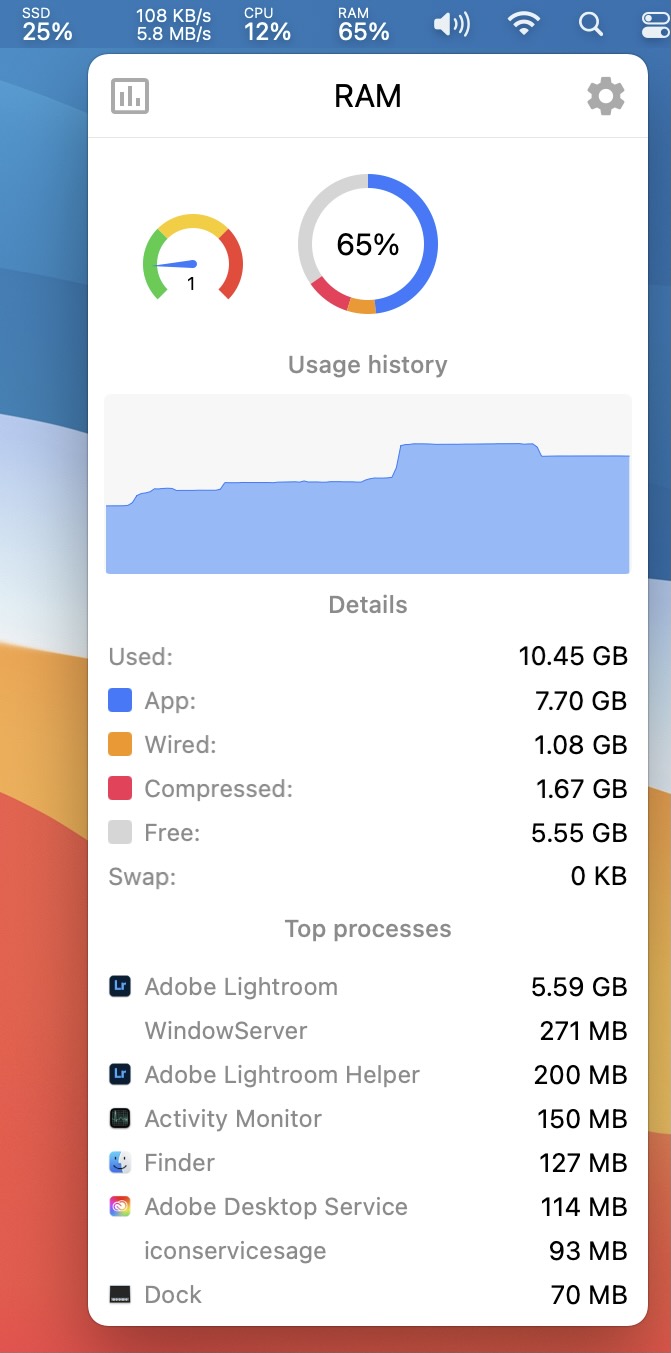Click the blue App color swatch
This screenshot has height=1353, width=671.
click(120, 701)
